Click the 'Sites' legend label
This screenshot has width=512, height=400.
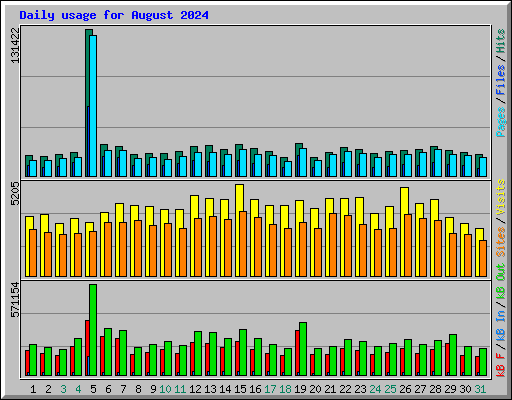point(501,242)
